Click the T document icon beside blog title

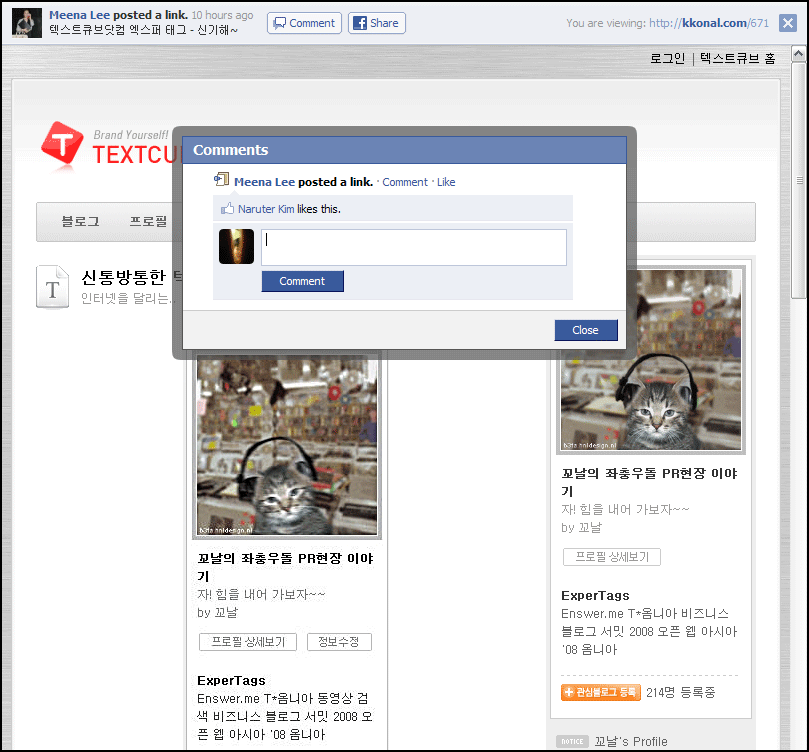53,287
